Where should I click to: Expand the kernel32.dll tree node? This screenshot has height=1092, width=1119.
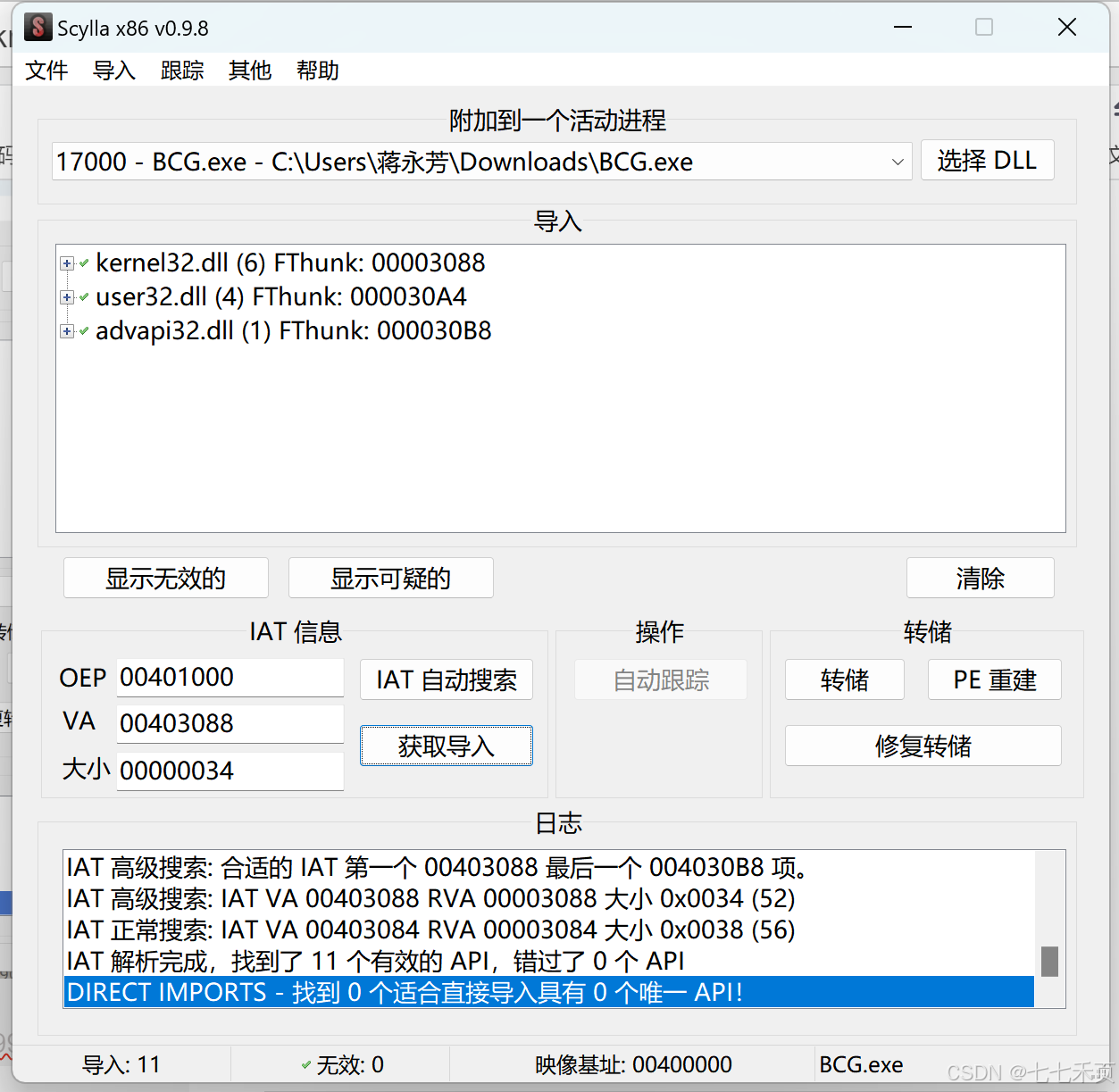(67, 263)
